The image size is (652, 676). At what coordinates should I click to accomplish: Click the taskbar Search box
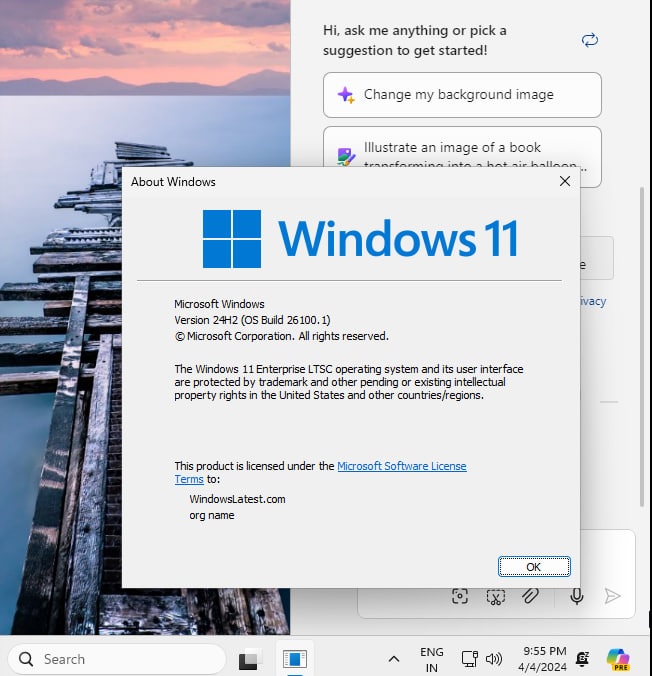tap(117, 659)
